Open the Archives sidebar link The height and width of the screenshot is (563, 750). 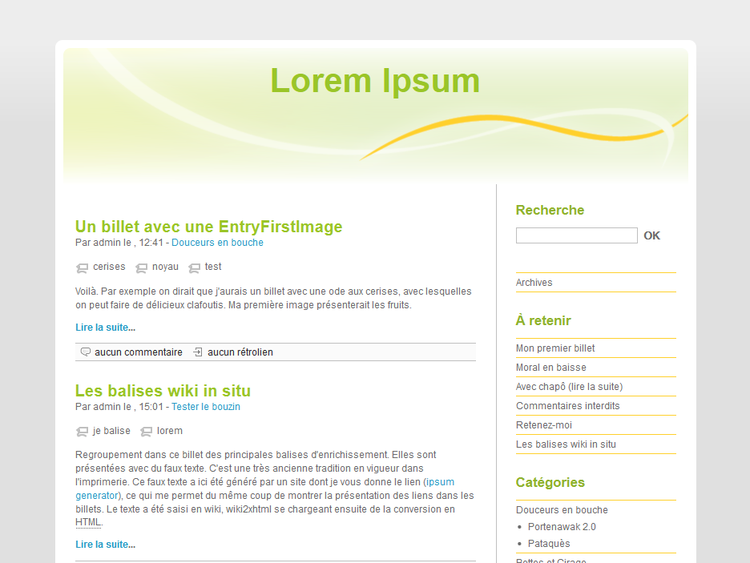pyautogui.click(x=534, y=283)
